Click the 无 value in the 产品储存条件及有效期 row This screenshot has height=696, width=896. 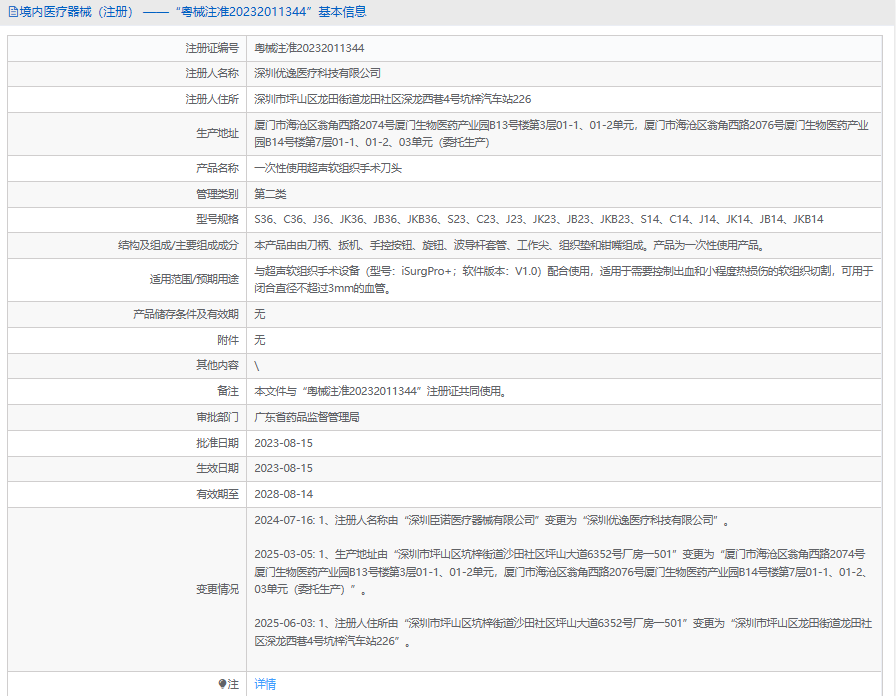tap(259, 314)
